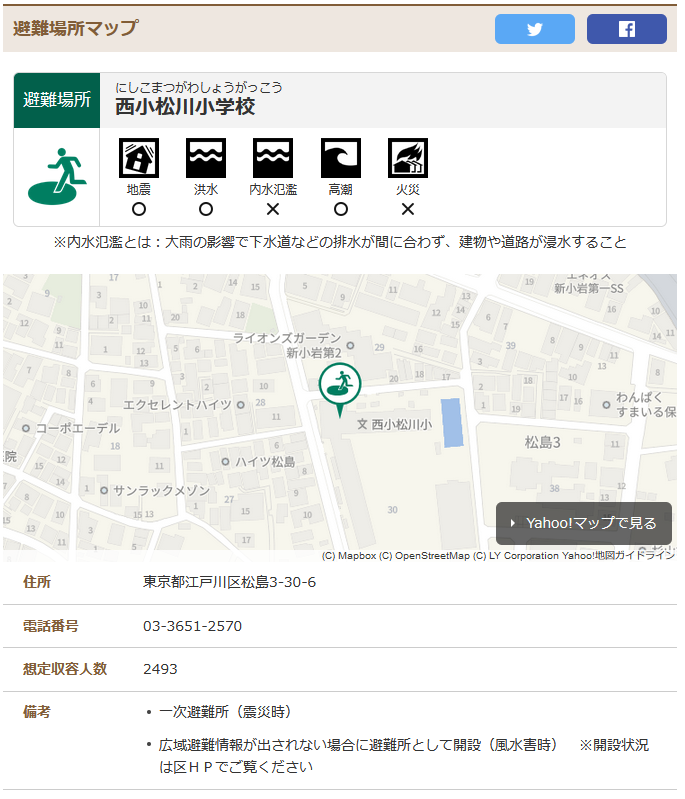The width and height of the screenshot is (685, 799).
Task: Click the blue pool rectangle on map
Action: tap(452, 422)
